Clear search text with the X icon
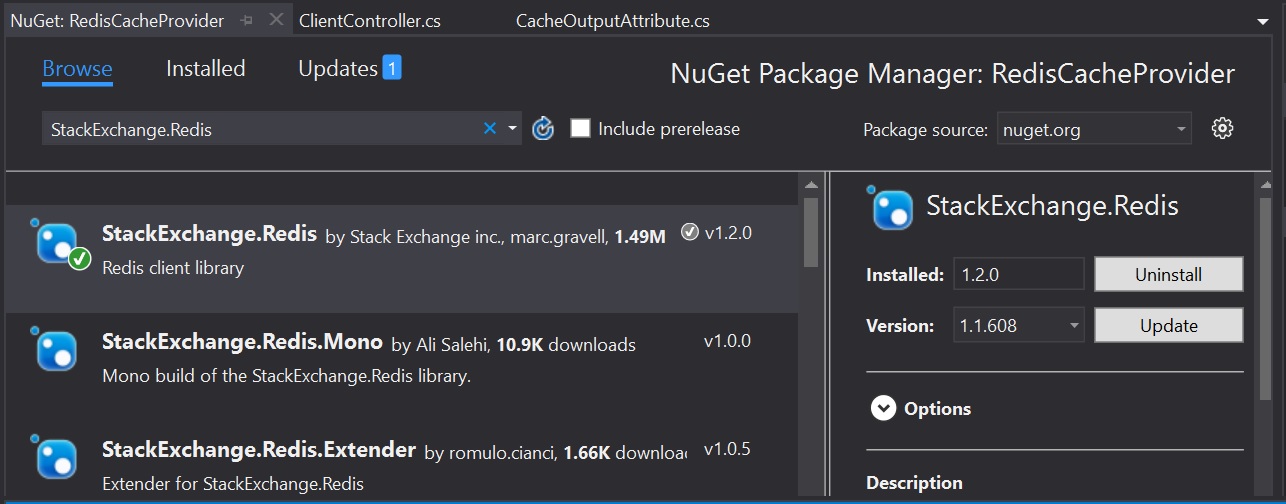 tap(490, 128)
